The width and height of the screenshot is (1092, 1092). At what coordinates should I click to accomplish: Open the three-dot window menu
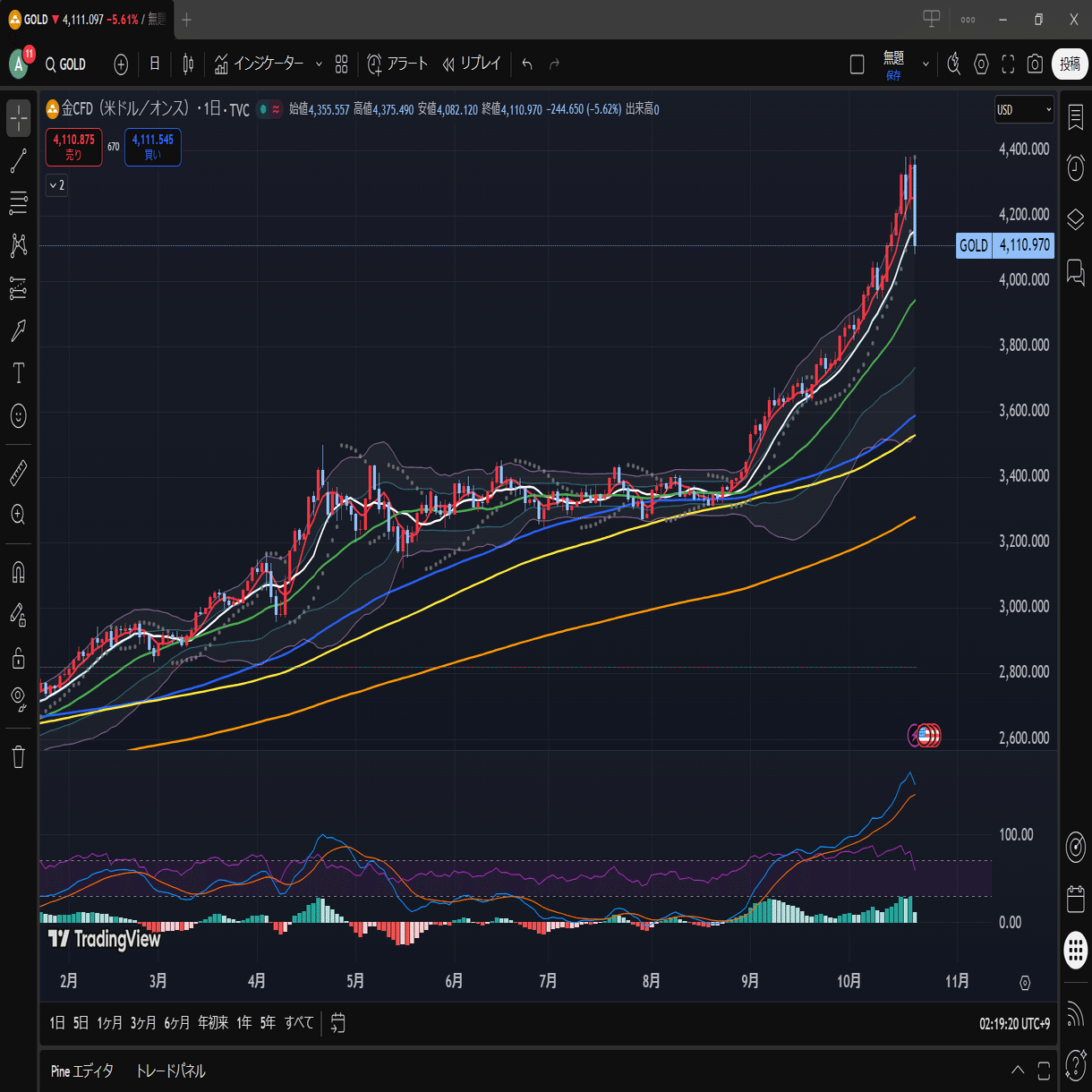pyautogui.click(x=968, y=20)
